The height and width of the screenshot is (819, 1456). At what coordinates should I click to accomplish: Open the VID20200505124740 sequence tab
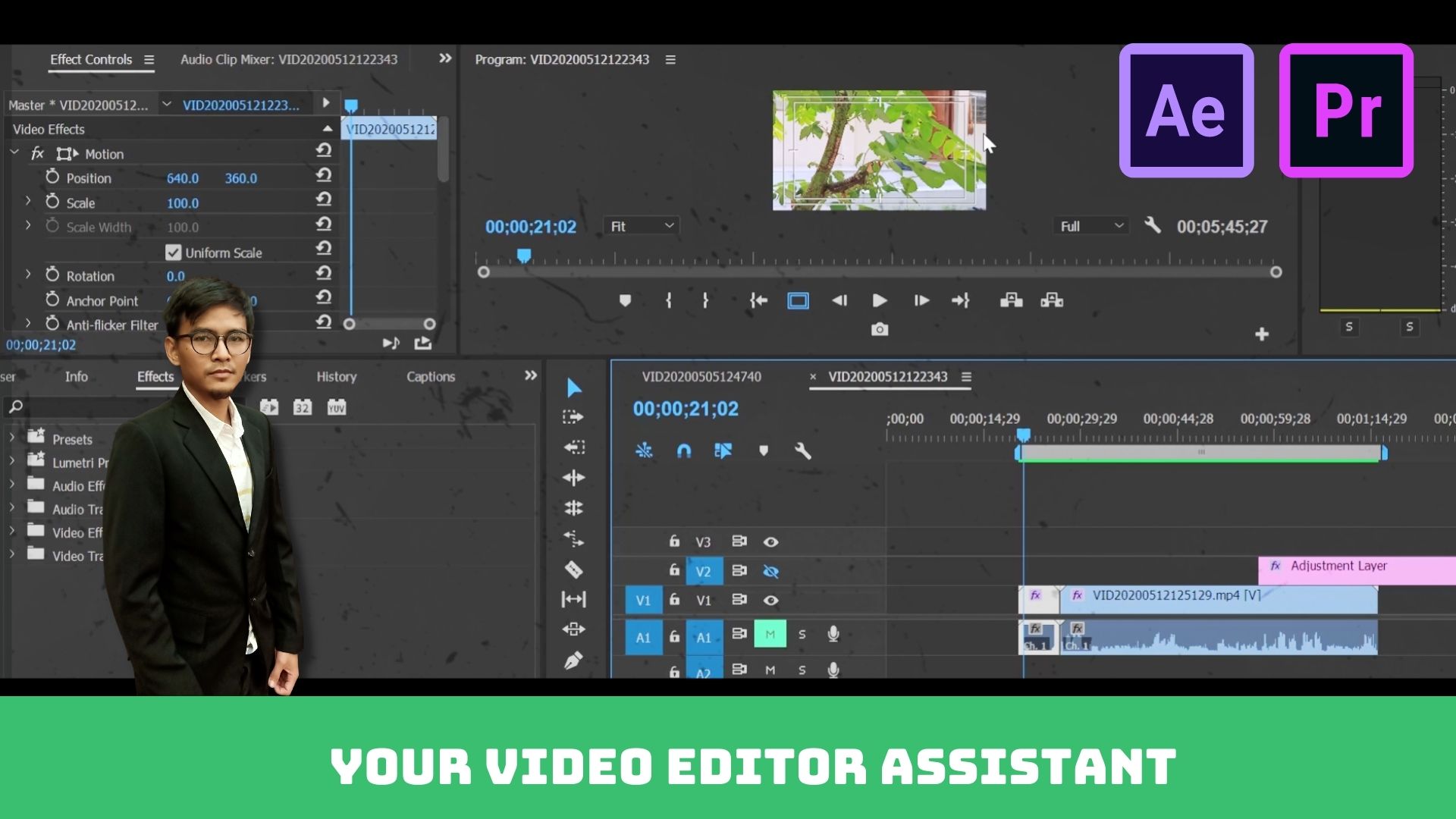pyautogui.click(x=701, y=377)
